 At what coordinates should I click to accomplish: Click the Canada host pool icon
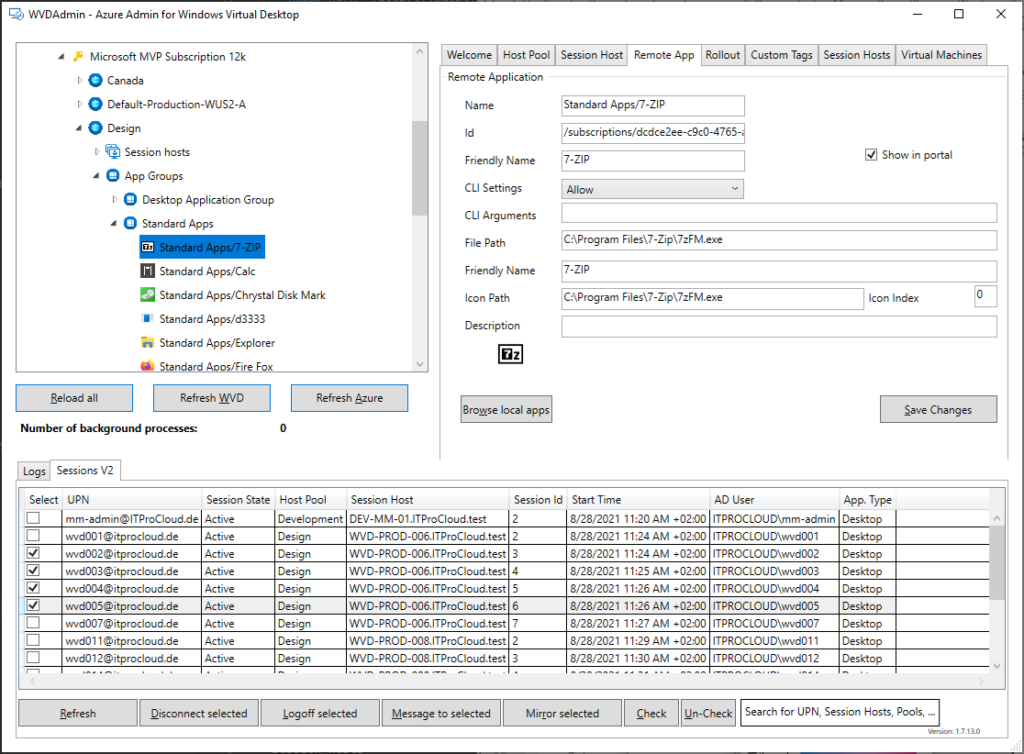click(x=96, y=80)
